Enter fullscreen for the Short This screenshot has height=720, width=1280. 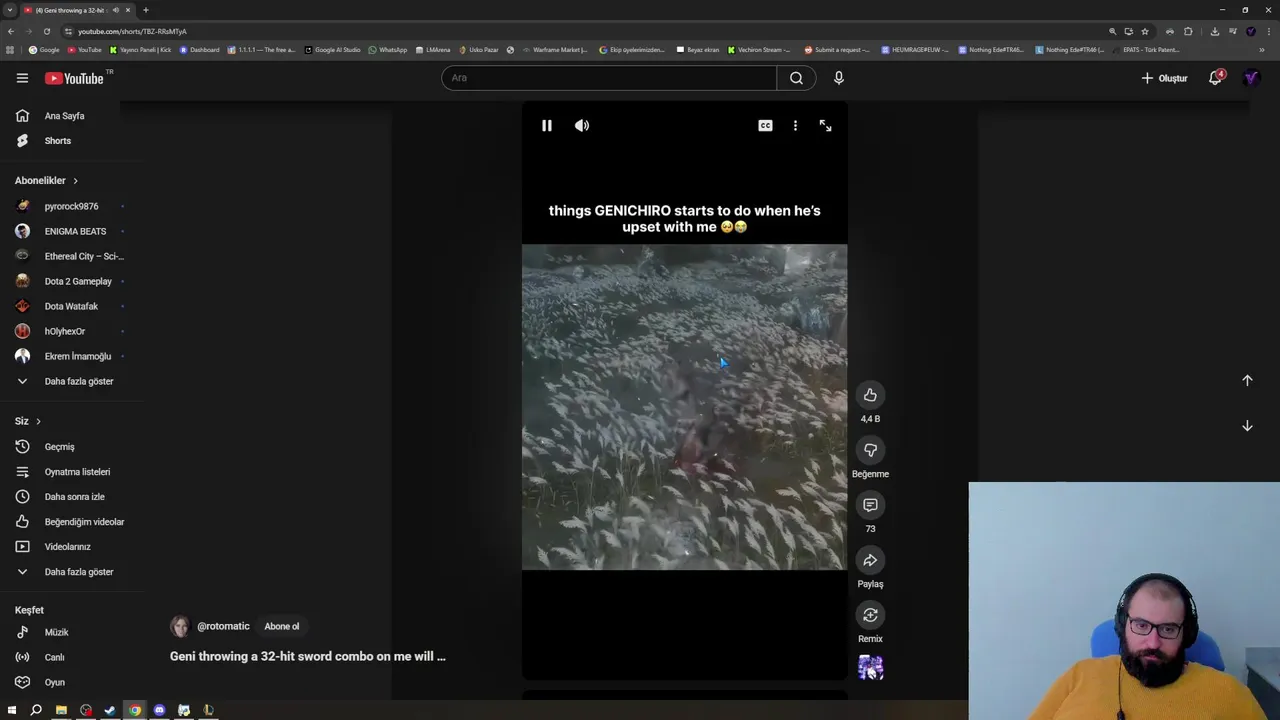click(825, 126)
